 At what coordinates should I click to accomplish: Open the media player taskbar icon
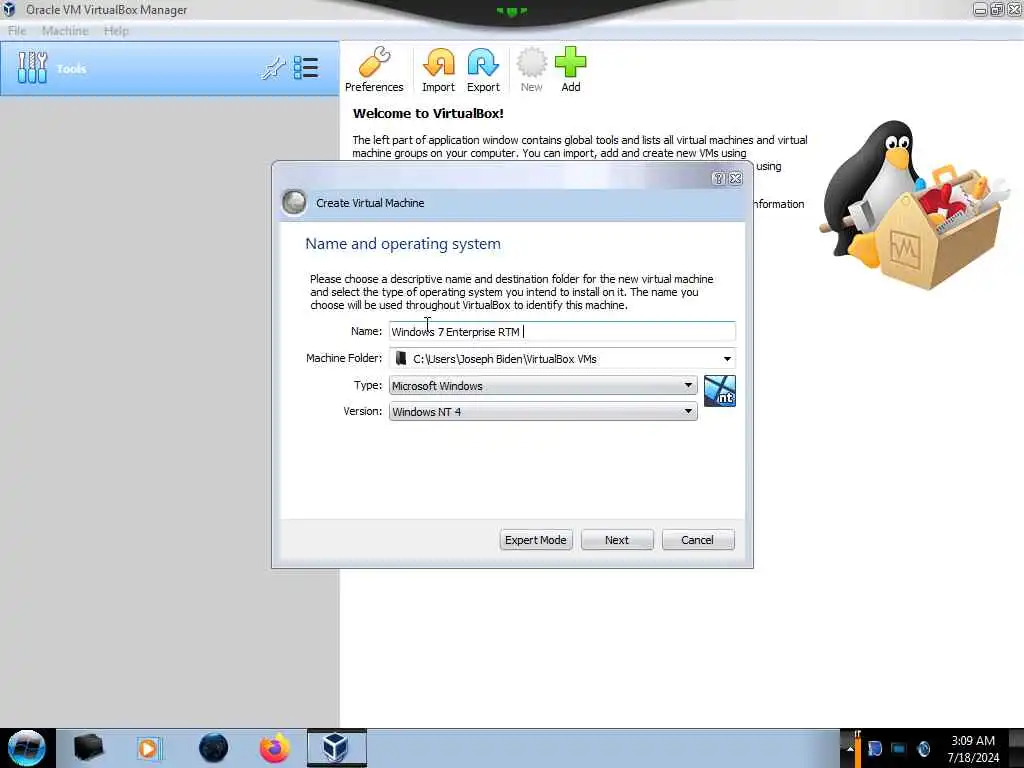pos(149,748)
